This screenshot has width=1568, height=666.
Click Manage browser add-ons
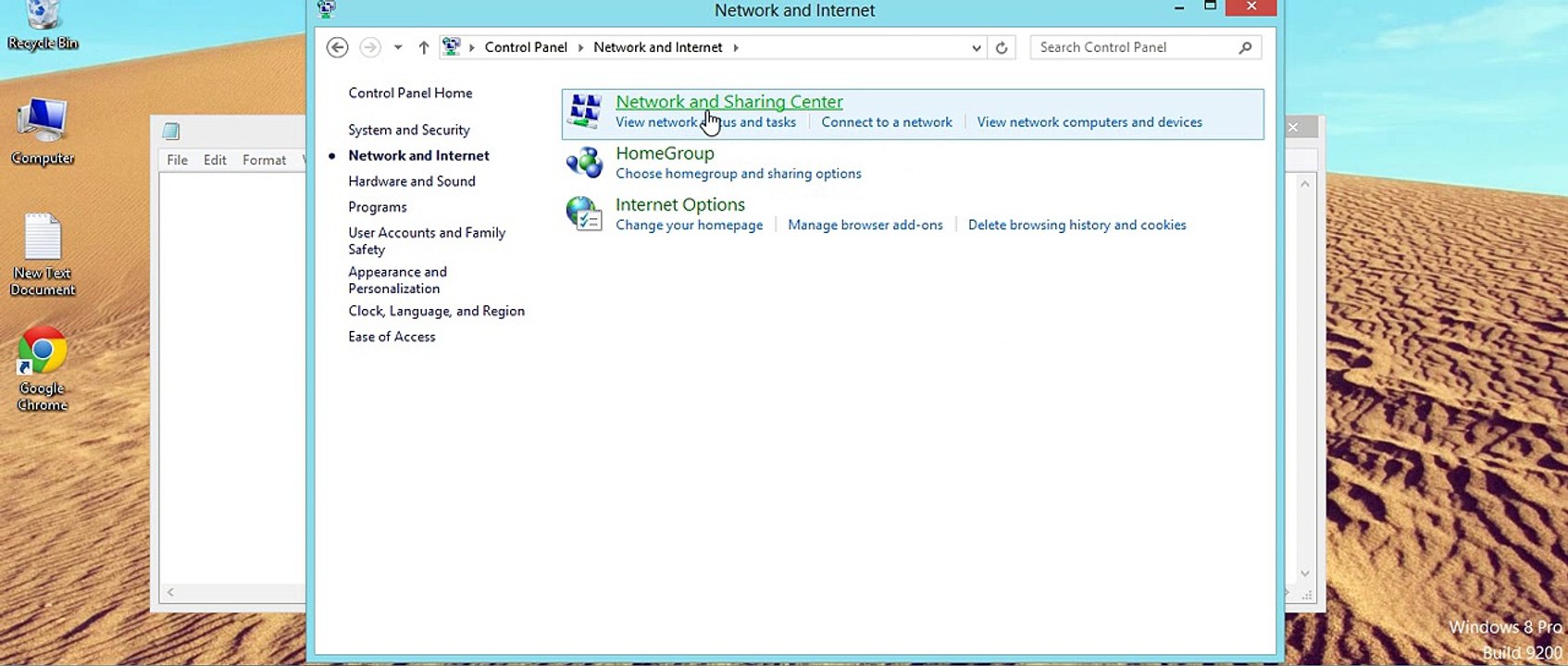[865, 225]
